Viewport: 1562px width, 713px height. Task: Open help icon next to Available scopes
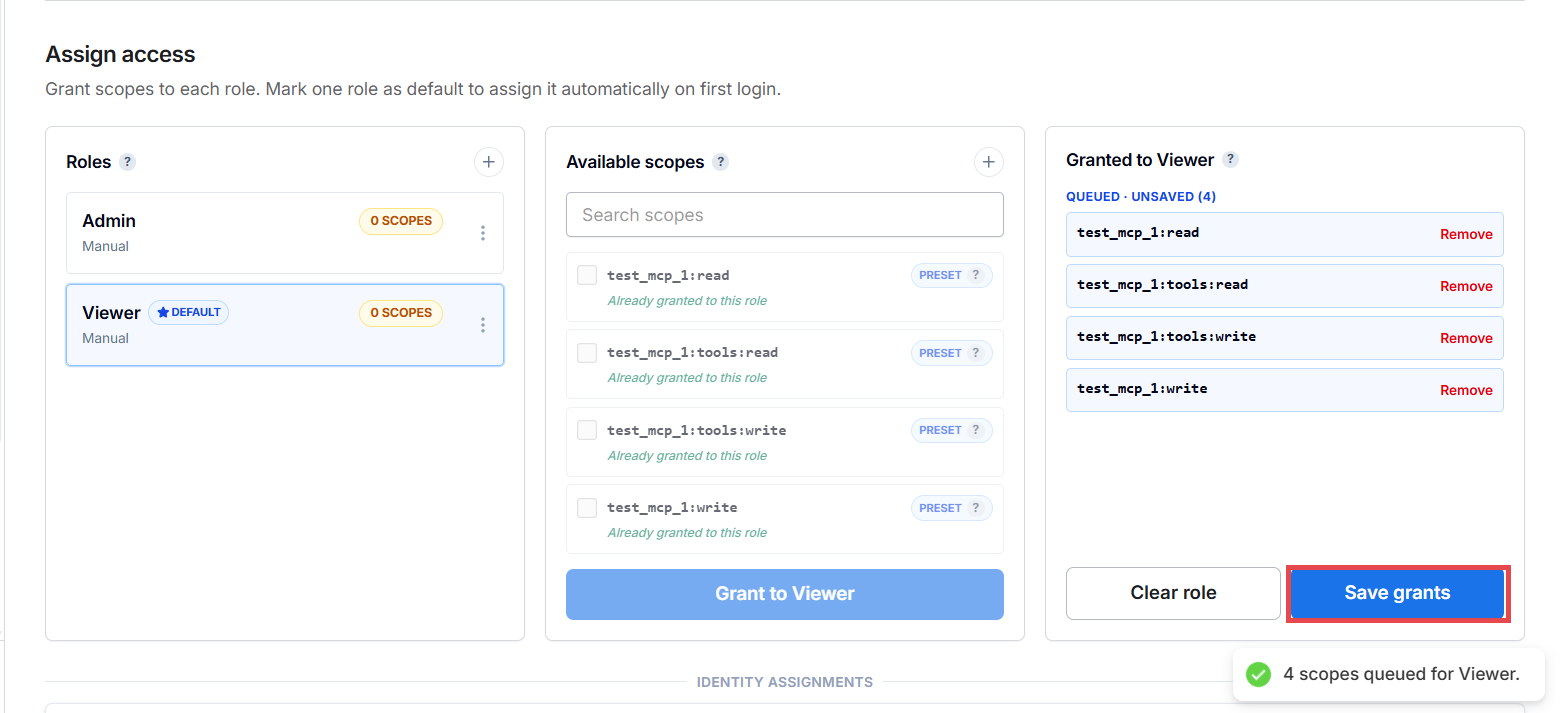click(x=720, y=162)
